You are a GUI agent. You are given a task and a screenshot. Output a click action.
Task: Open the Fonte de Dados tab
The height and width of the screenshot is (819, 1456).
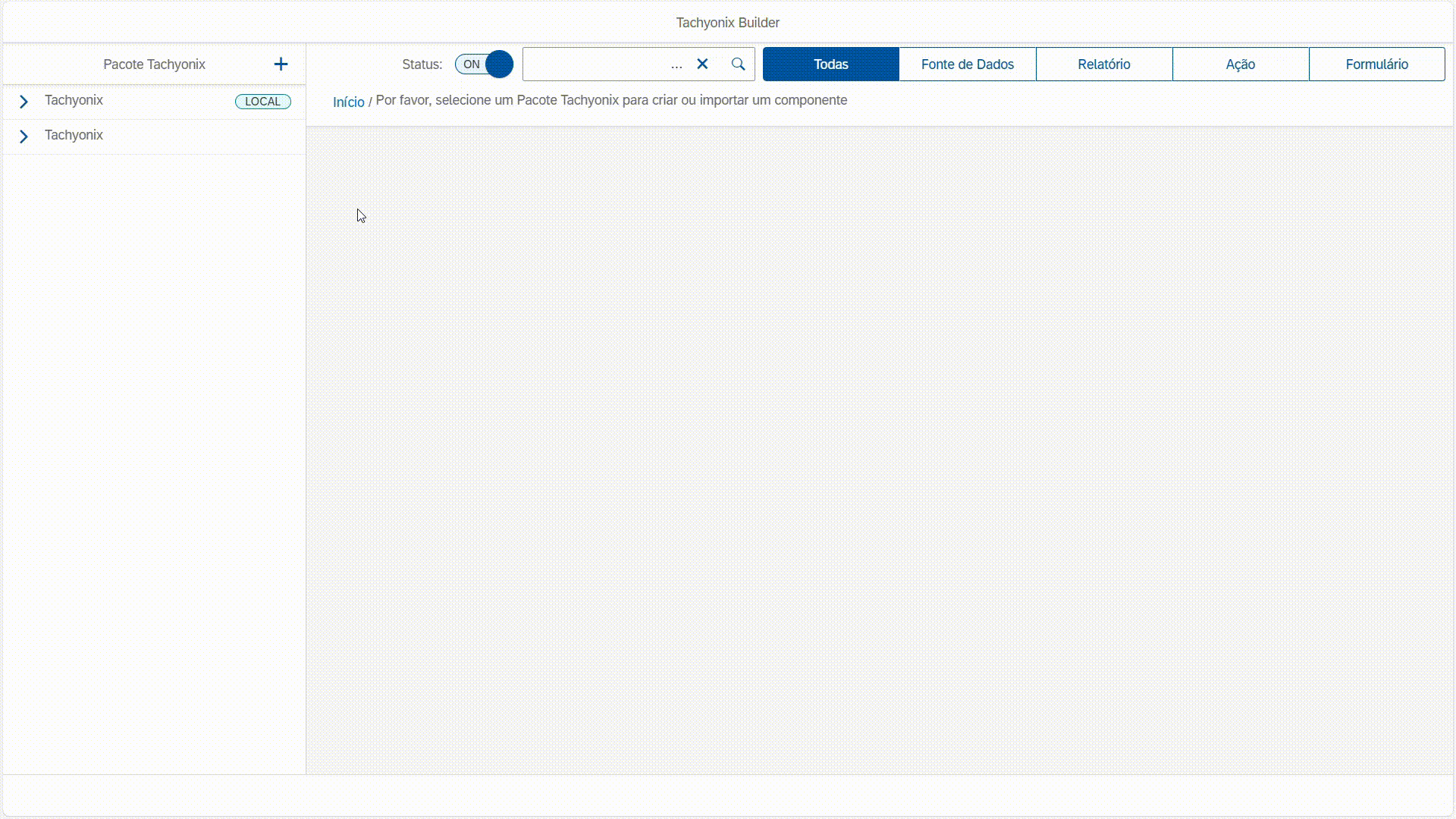tap(967, 64)
